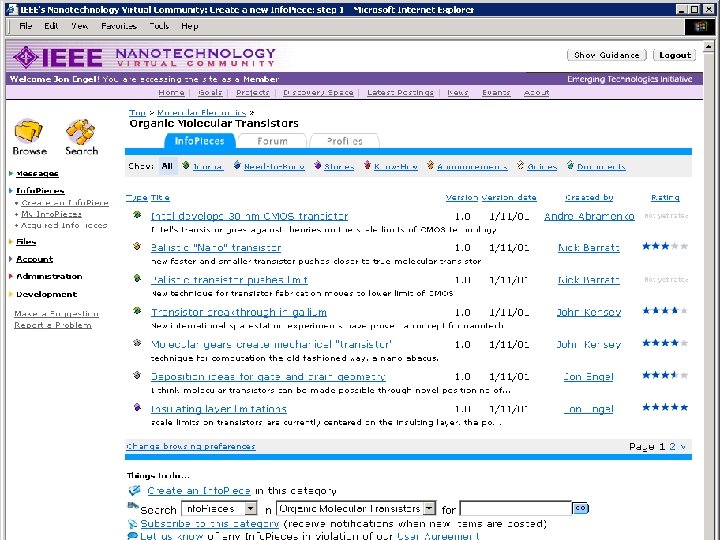Sort list by Version date column header
The width and height of the screenshot is (720, 540).
click(x=509, y=197)
